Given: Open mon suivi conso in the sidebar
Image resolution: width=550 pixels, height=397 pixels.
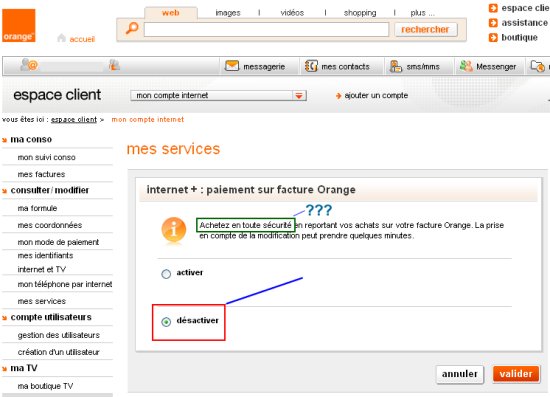Looking at the screenshot, I should pos(46,157).
